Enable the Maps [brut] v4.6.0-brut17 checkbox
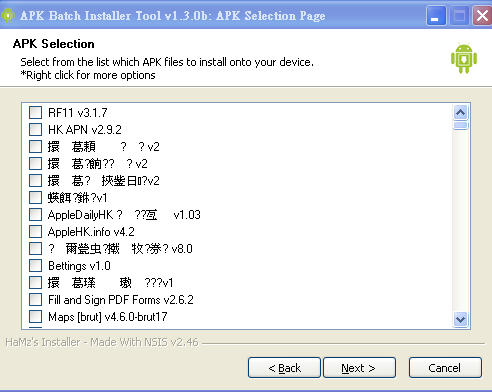Image resolution: width=492 pixels, height=392 pixels. (35, 317)
